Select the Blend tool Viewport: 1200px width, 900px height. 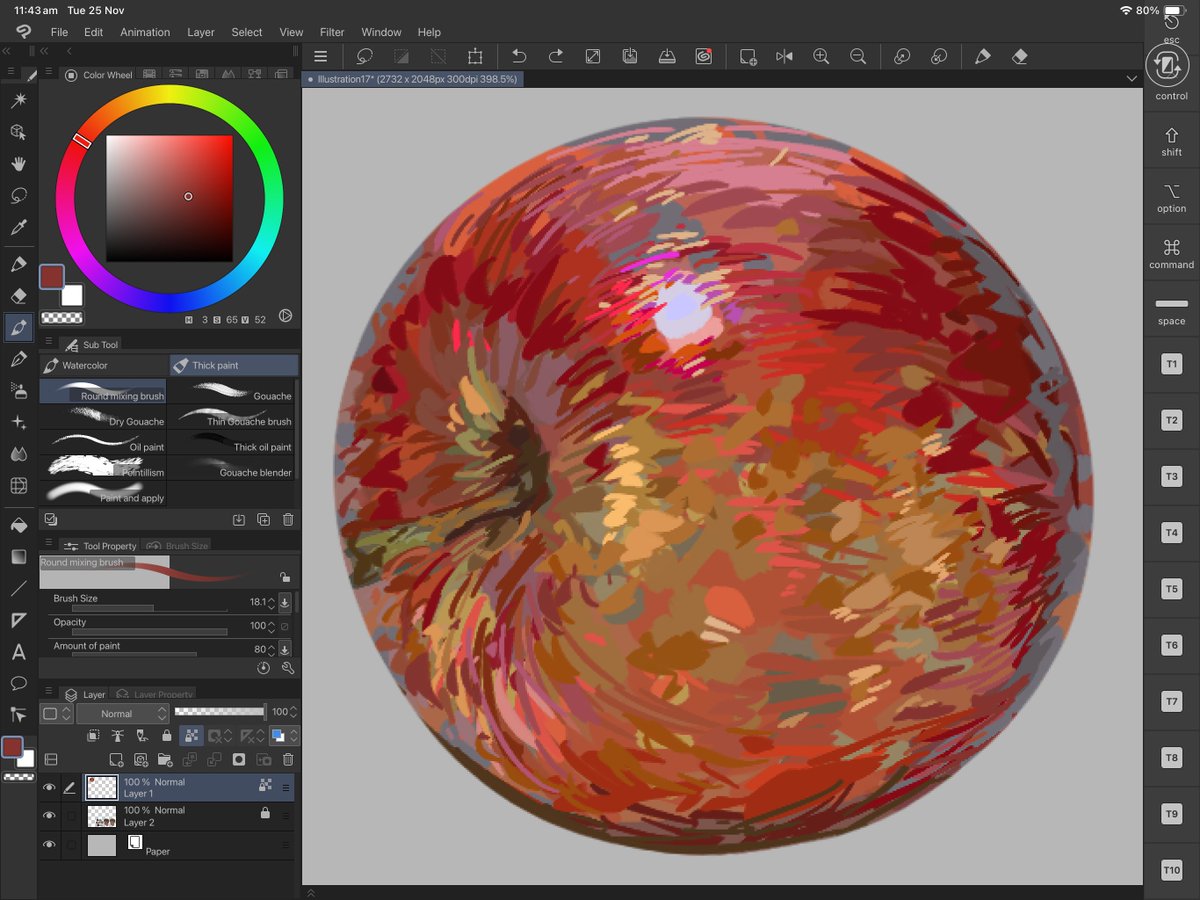point(18,454)
